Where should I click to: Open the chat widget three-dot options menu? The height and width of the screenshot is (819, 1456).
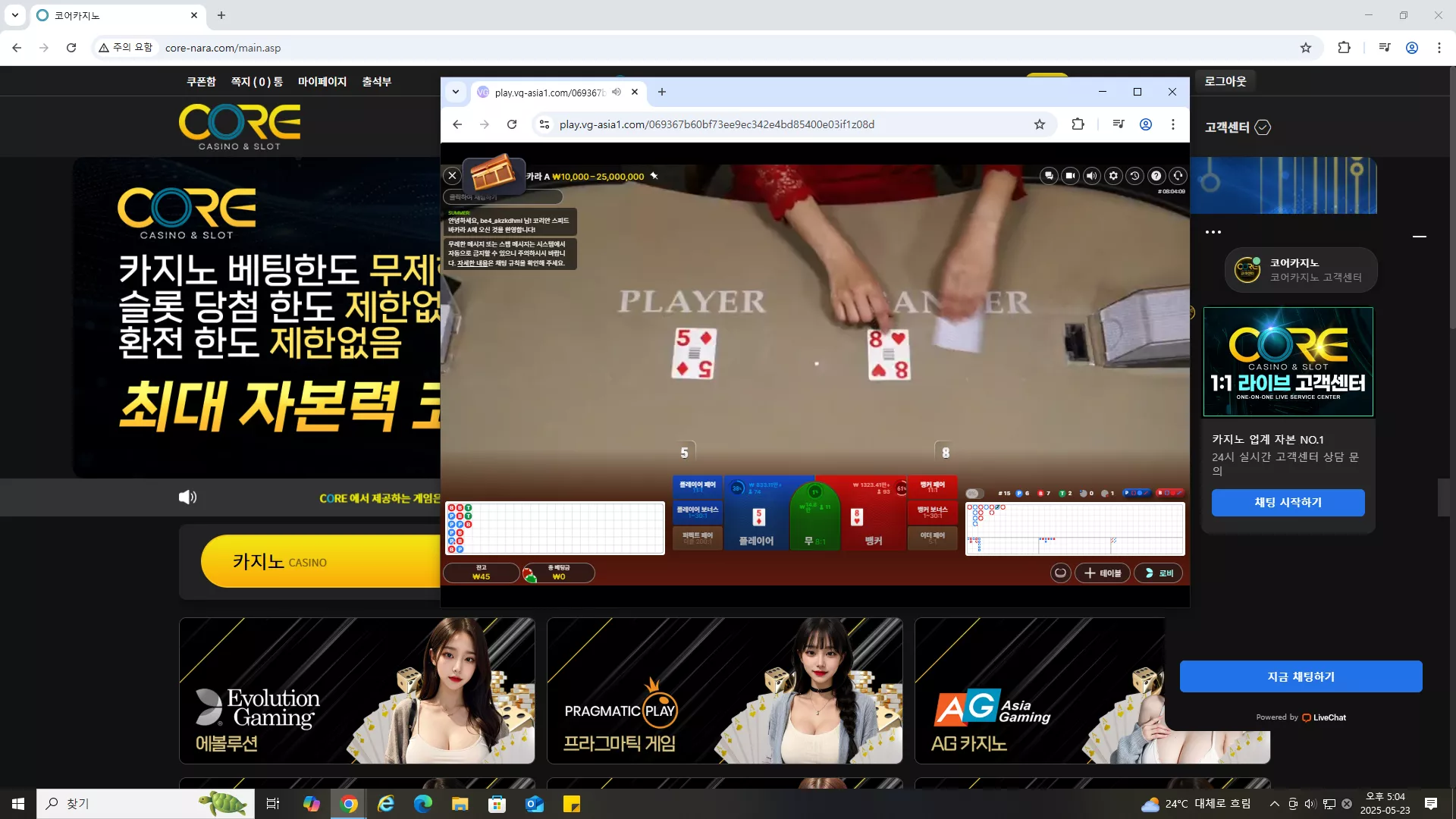click(x=1213, y=232)
